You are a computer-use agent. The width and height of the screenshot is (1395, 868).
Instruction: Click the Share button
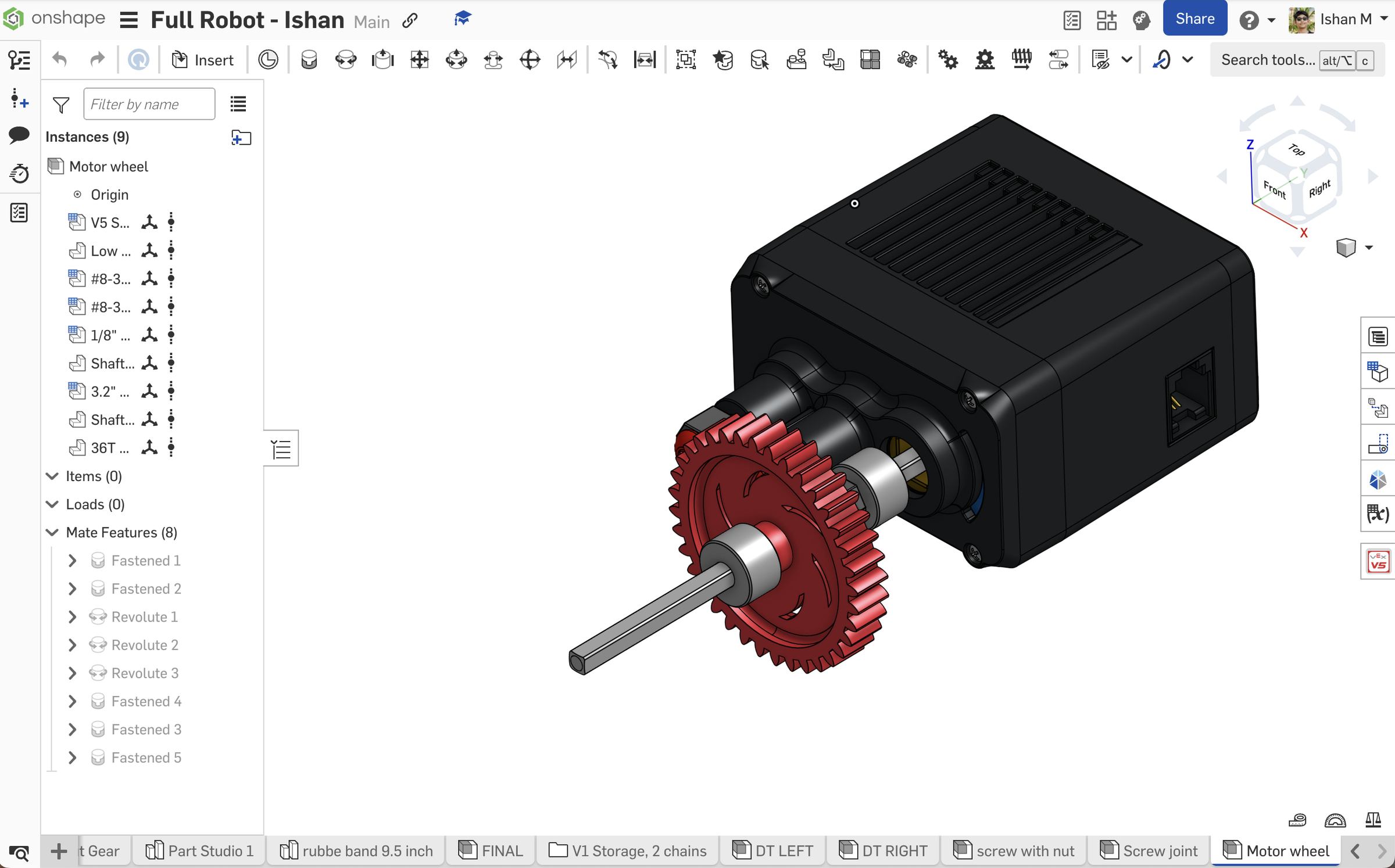coord(1194,19)
